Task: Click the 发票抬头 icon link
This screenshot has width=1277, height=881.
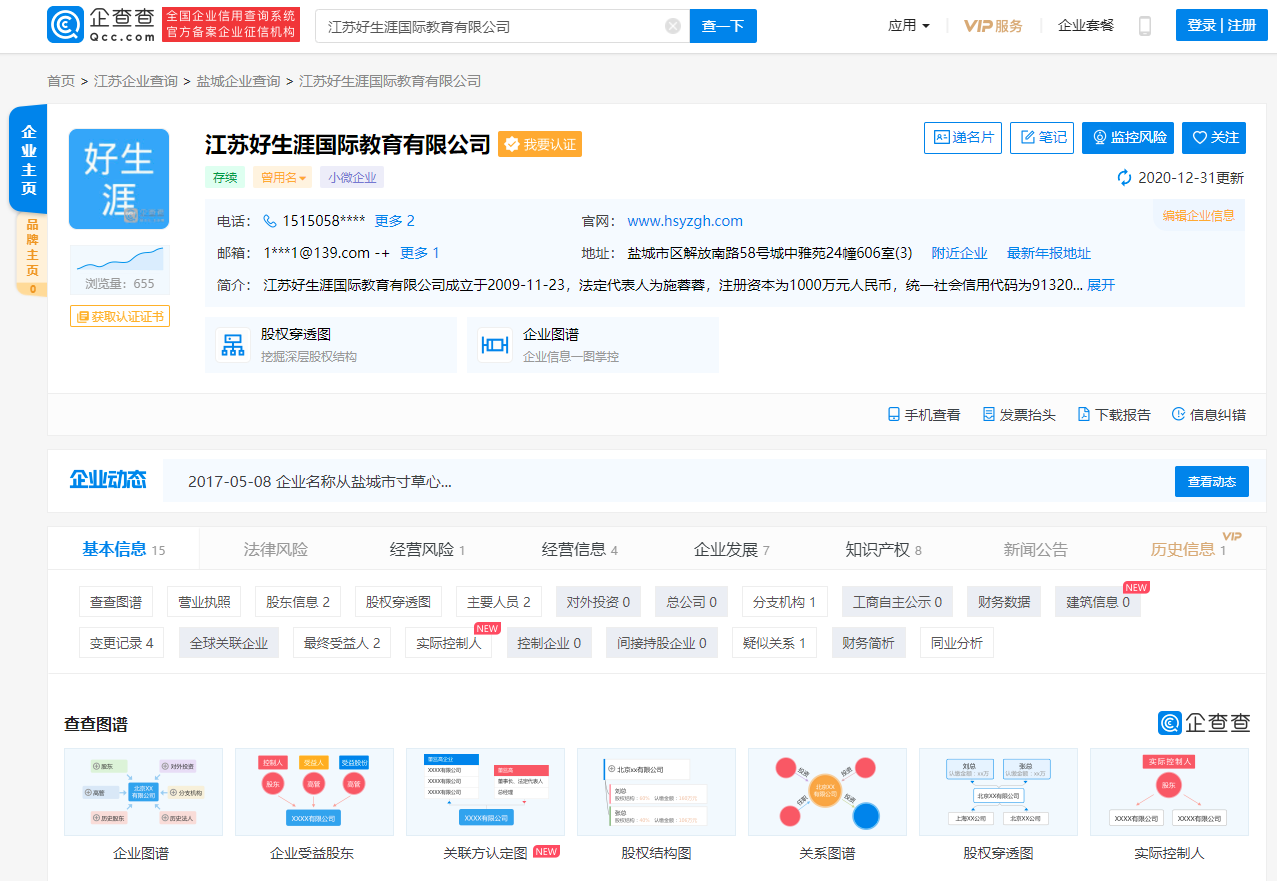Action: pos(1019,414)
